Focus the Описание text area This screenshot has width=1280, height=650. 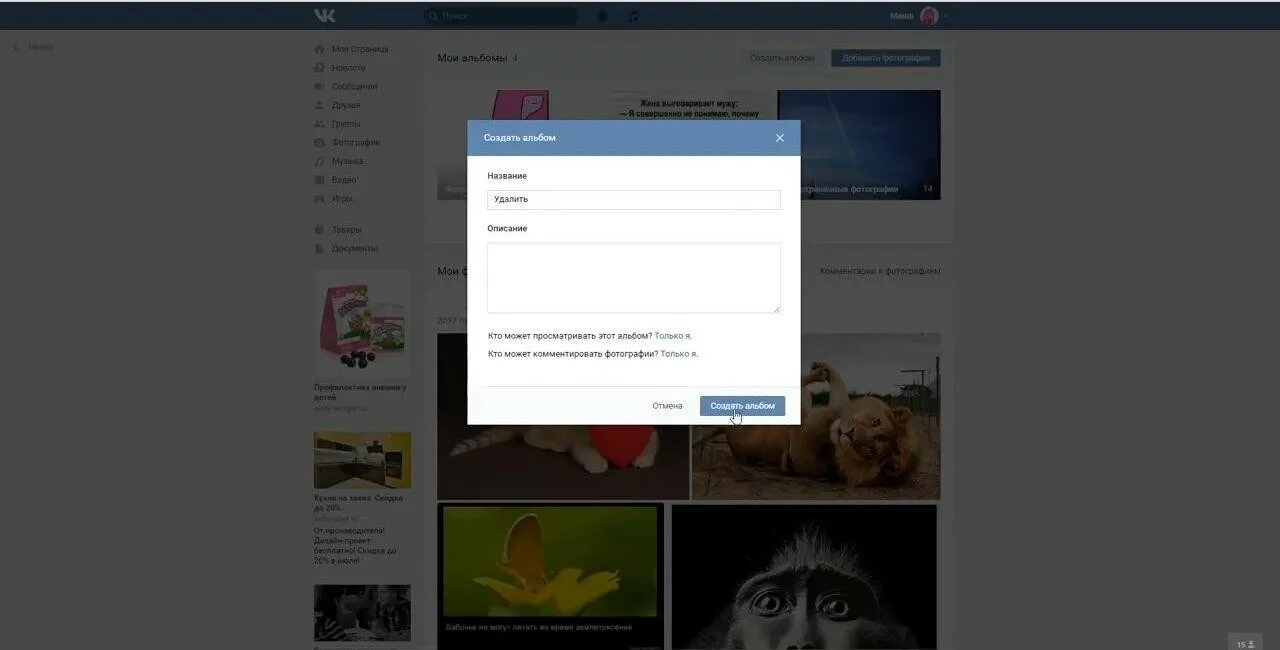click(x=634, y=278)
